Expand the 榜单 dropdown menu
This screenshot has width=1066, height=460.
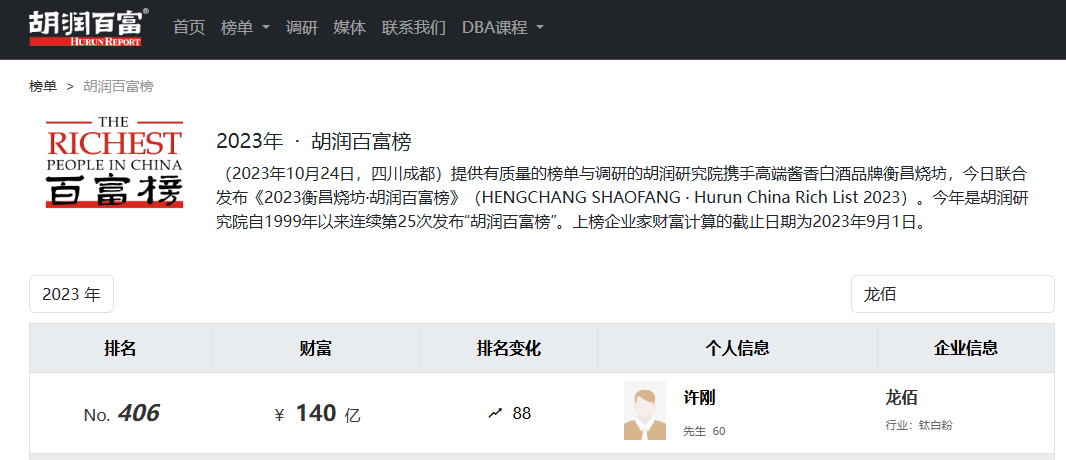[x=245, y=28]
